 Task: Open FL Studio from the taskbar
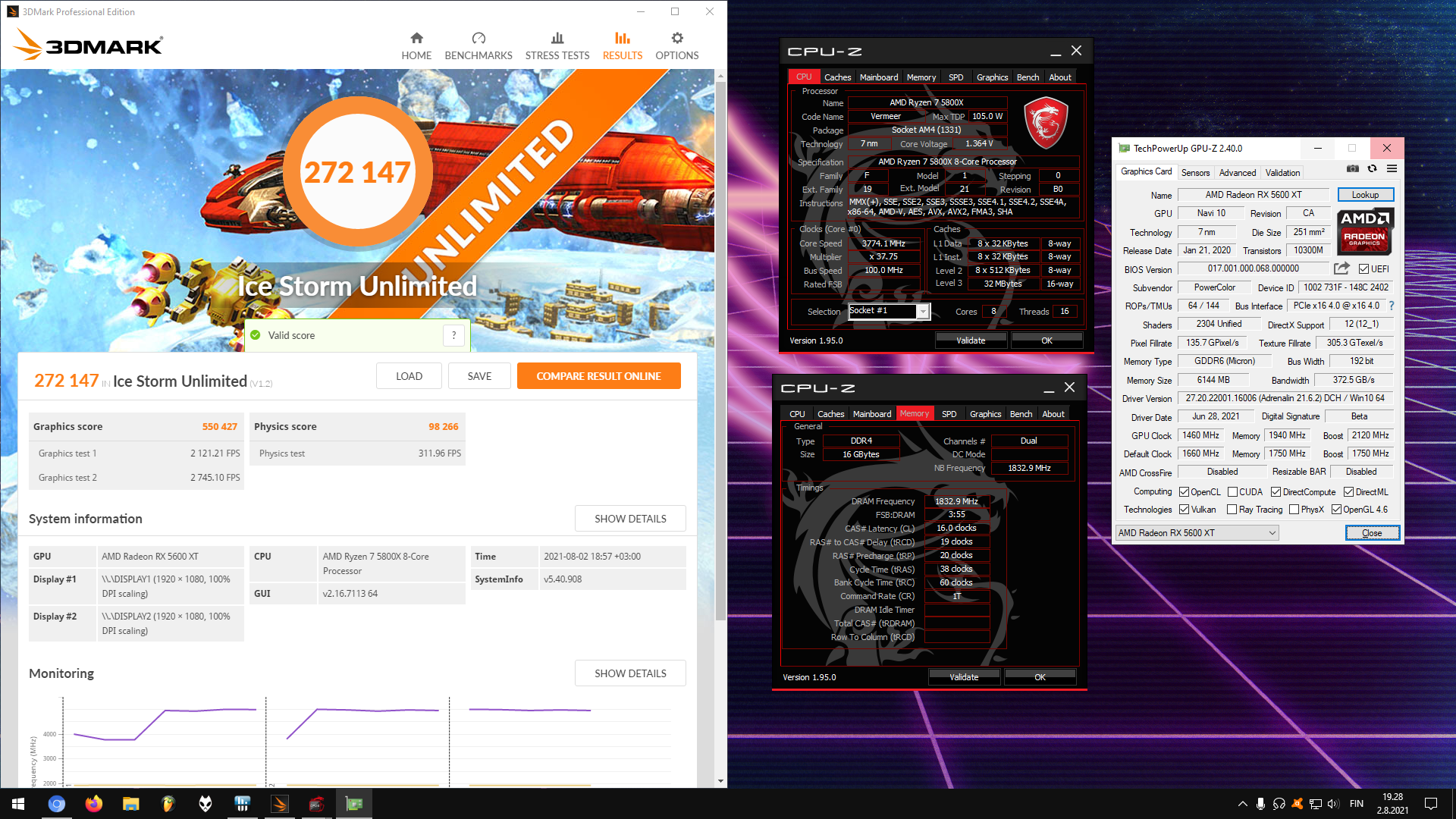click(x=168, y=804)
